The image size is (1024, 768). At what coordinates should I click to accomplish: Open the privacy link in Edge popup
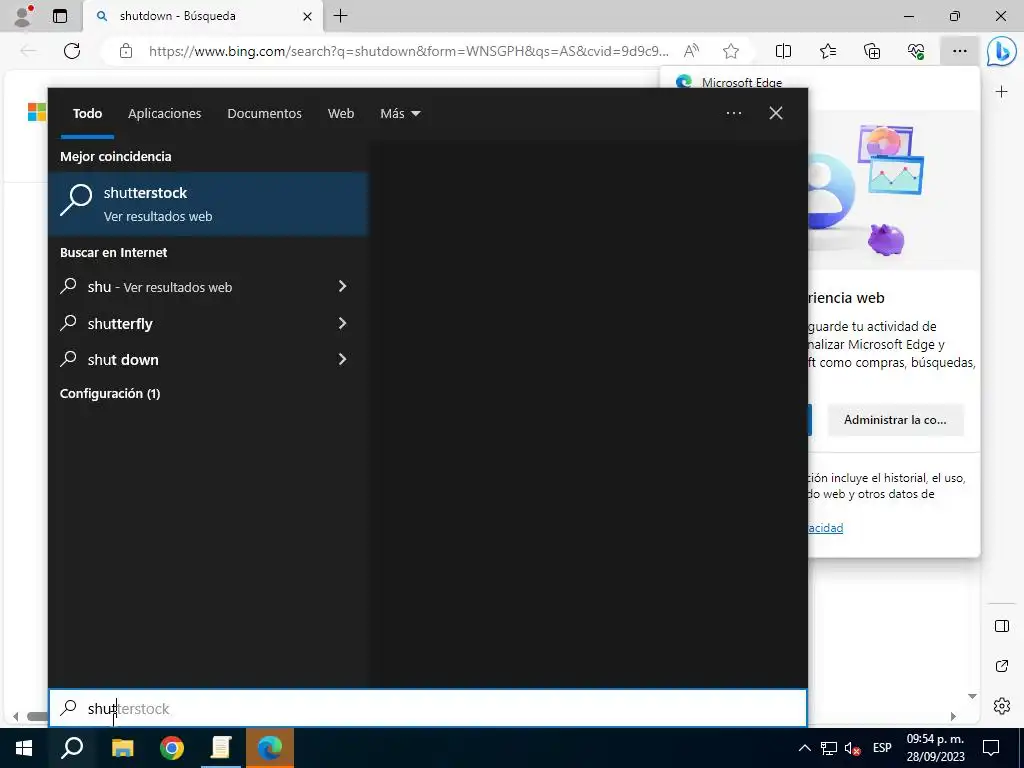(x=825, y=528)
